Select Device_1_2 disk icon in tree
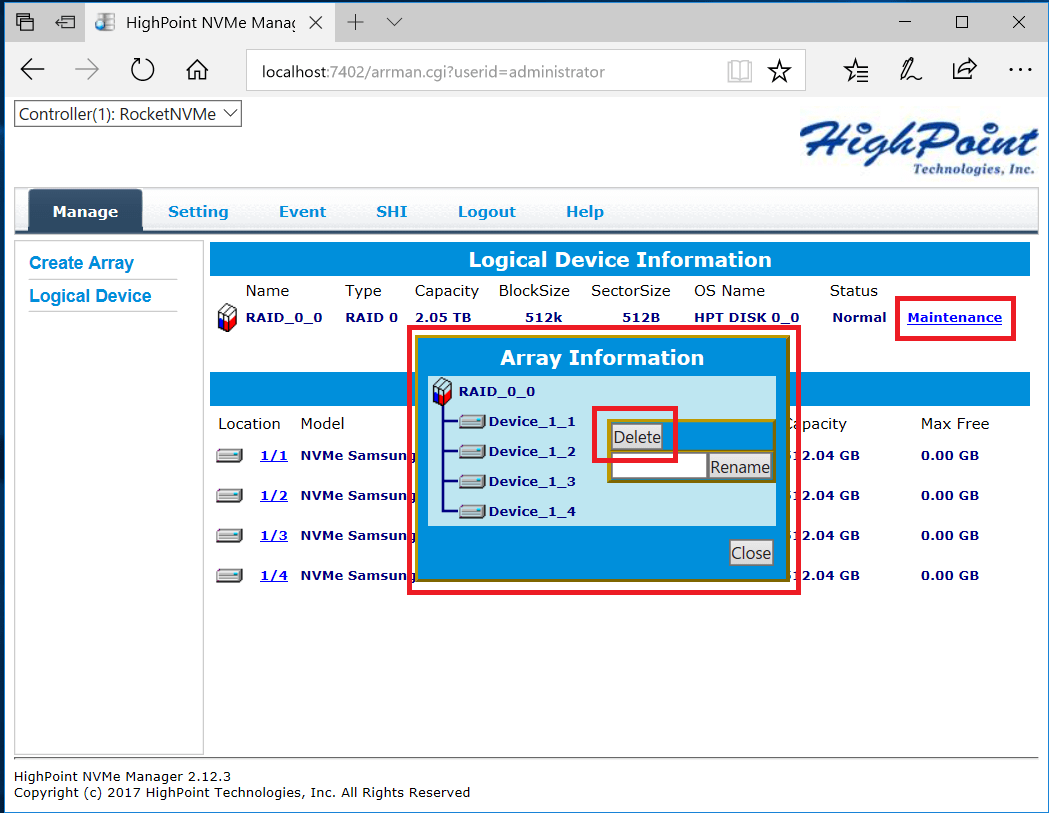The image size is (1049, 813). click(x=472, y=452)
